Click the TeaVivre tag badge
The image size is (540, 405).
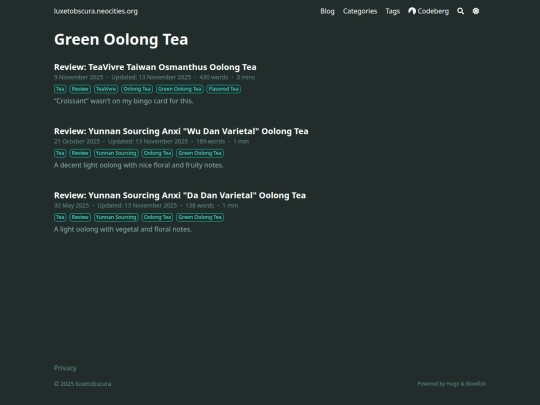(106, 89)
